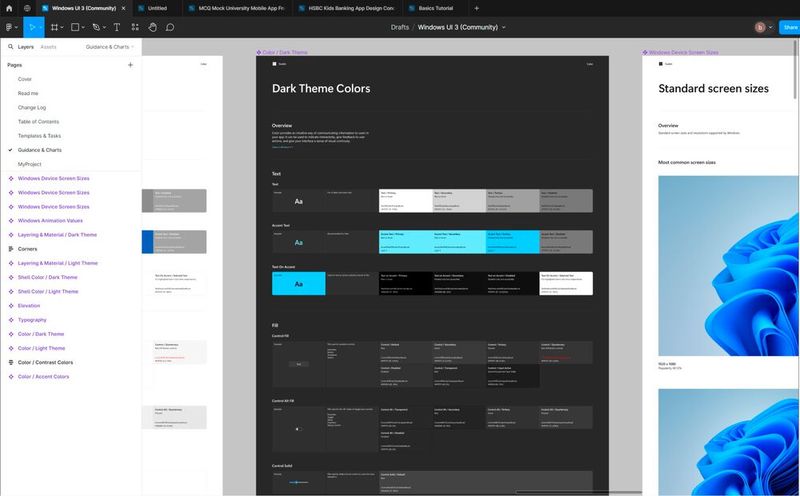Select the Hand tool
Image resolution: width=800 pixels, height=496 pixels.
(x=153, y=27)
